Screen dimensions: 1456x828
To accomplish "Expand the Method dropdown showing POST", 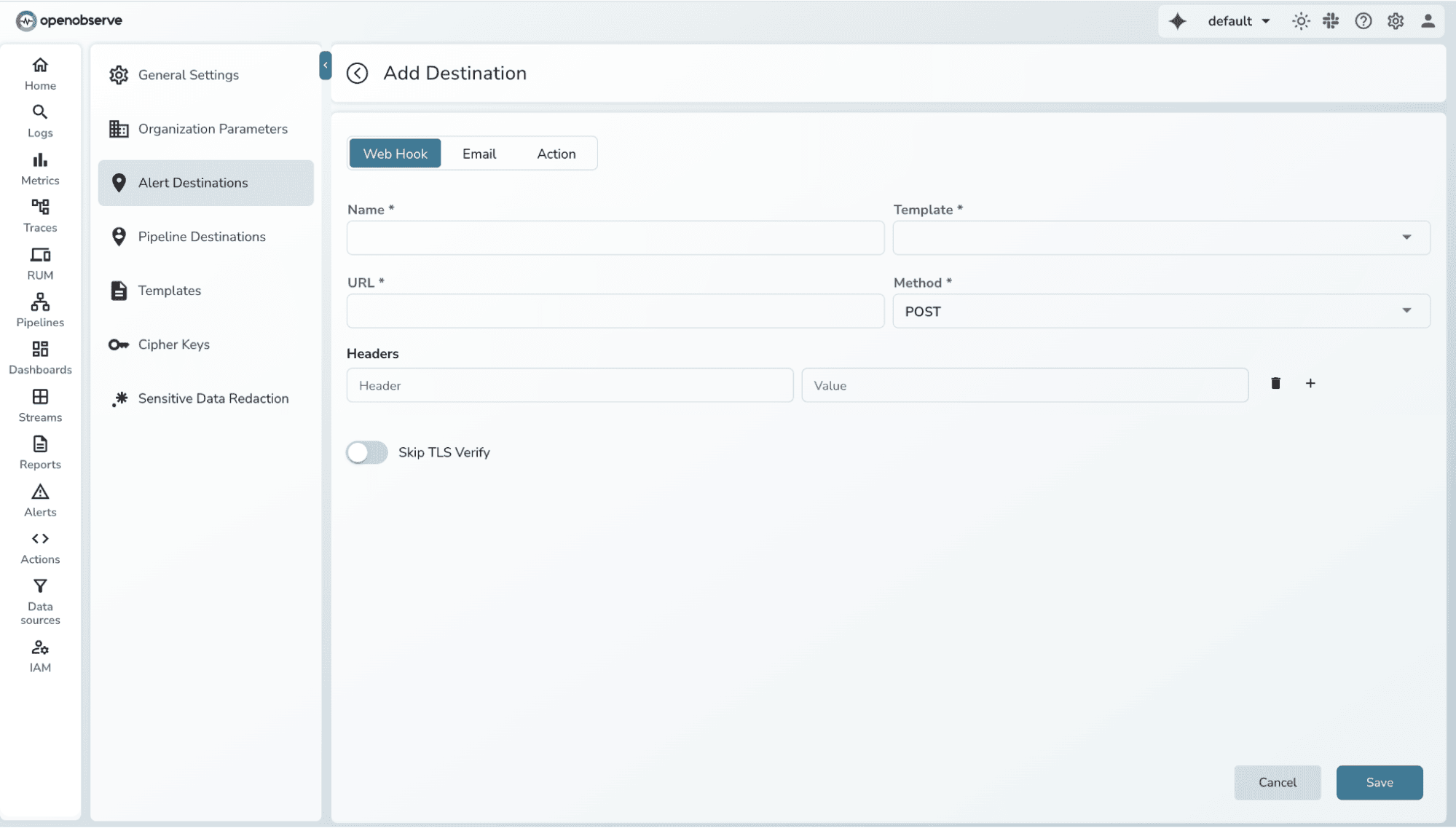I will pyautogui.click(x=1406, y=311).
